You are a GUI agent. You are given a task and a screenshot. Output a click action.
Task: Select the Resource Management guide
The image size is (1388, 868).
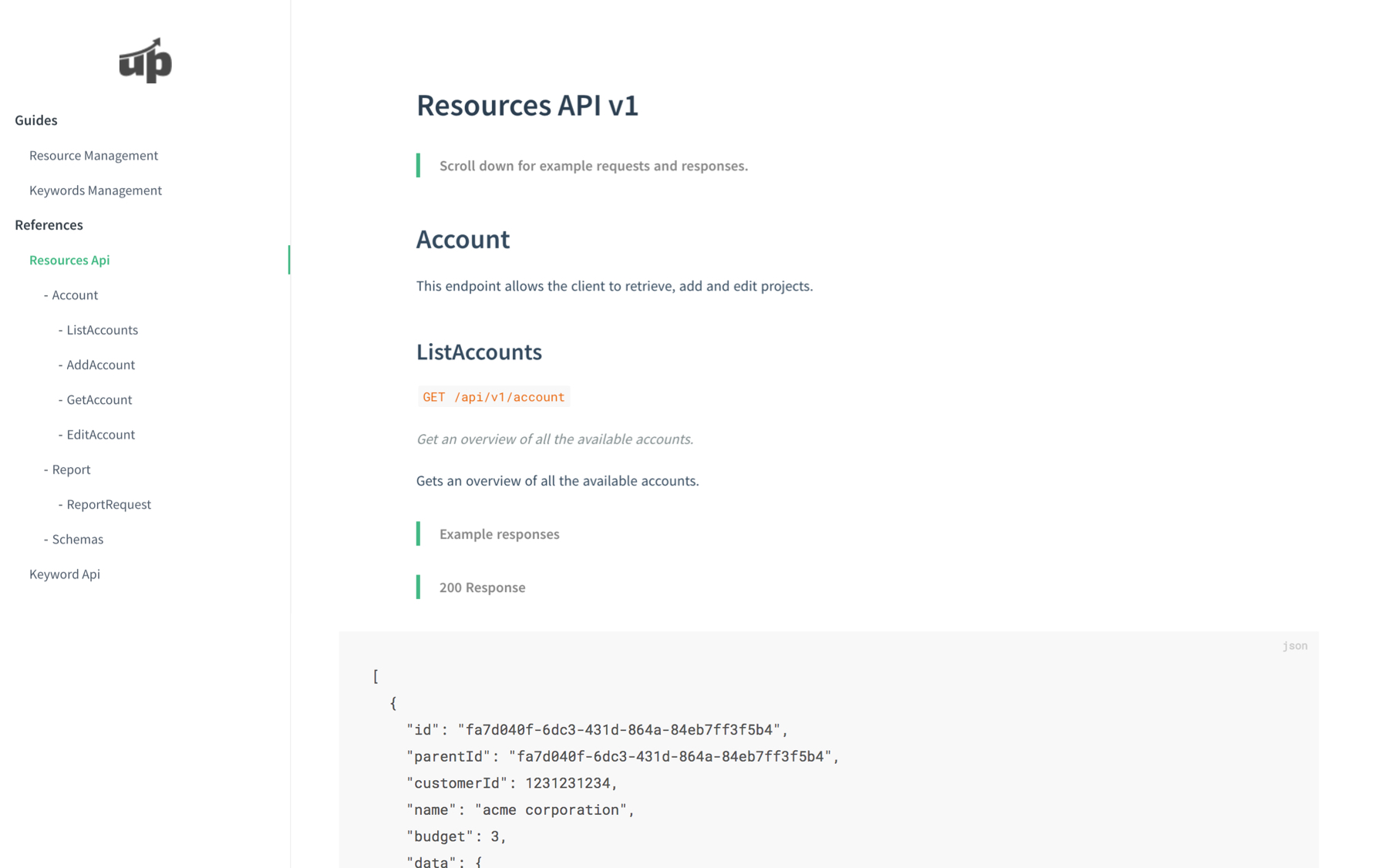click(93, 155)
